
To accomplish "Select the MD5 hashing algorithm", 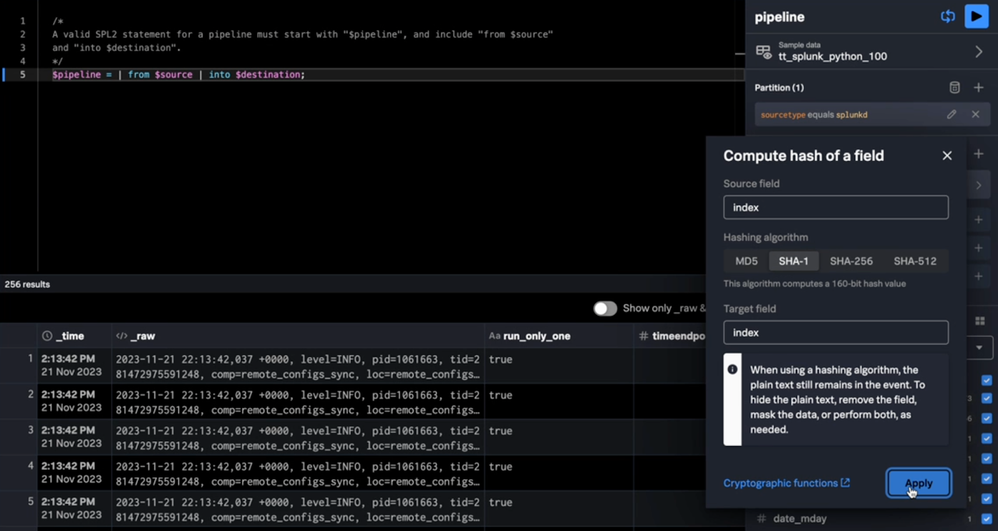I will (746, 261).
